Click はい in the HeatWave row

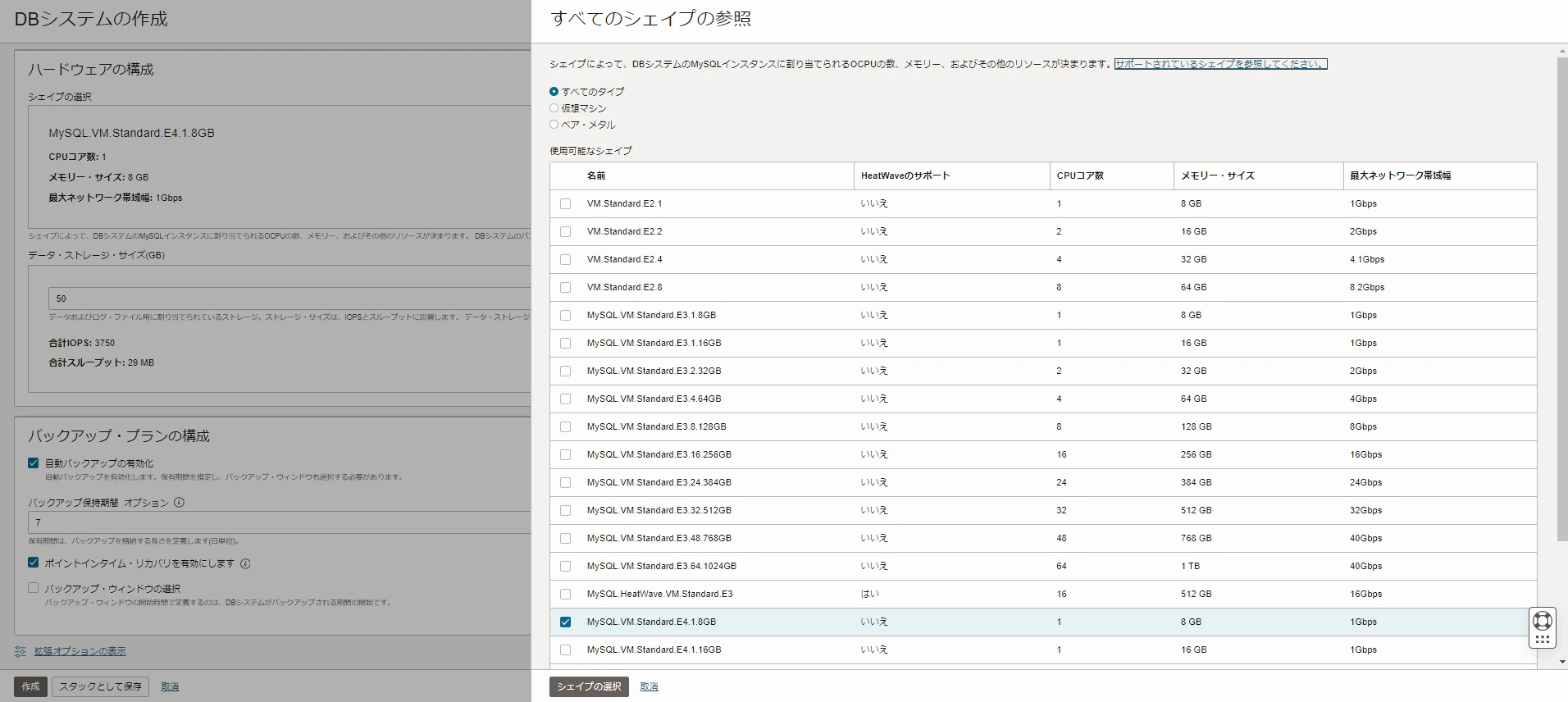[869, 594]
